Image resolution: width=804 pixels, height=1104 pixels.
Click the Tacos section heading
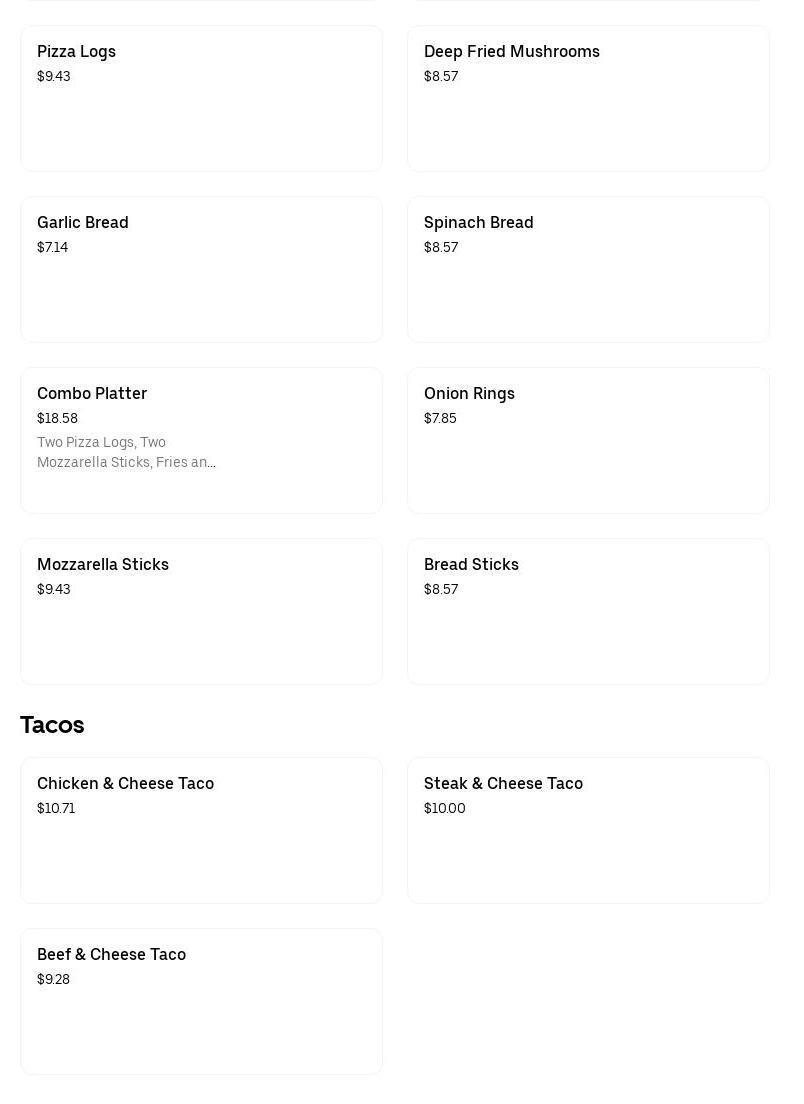[52, 724]
